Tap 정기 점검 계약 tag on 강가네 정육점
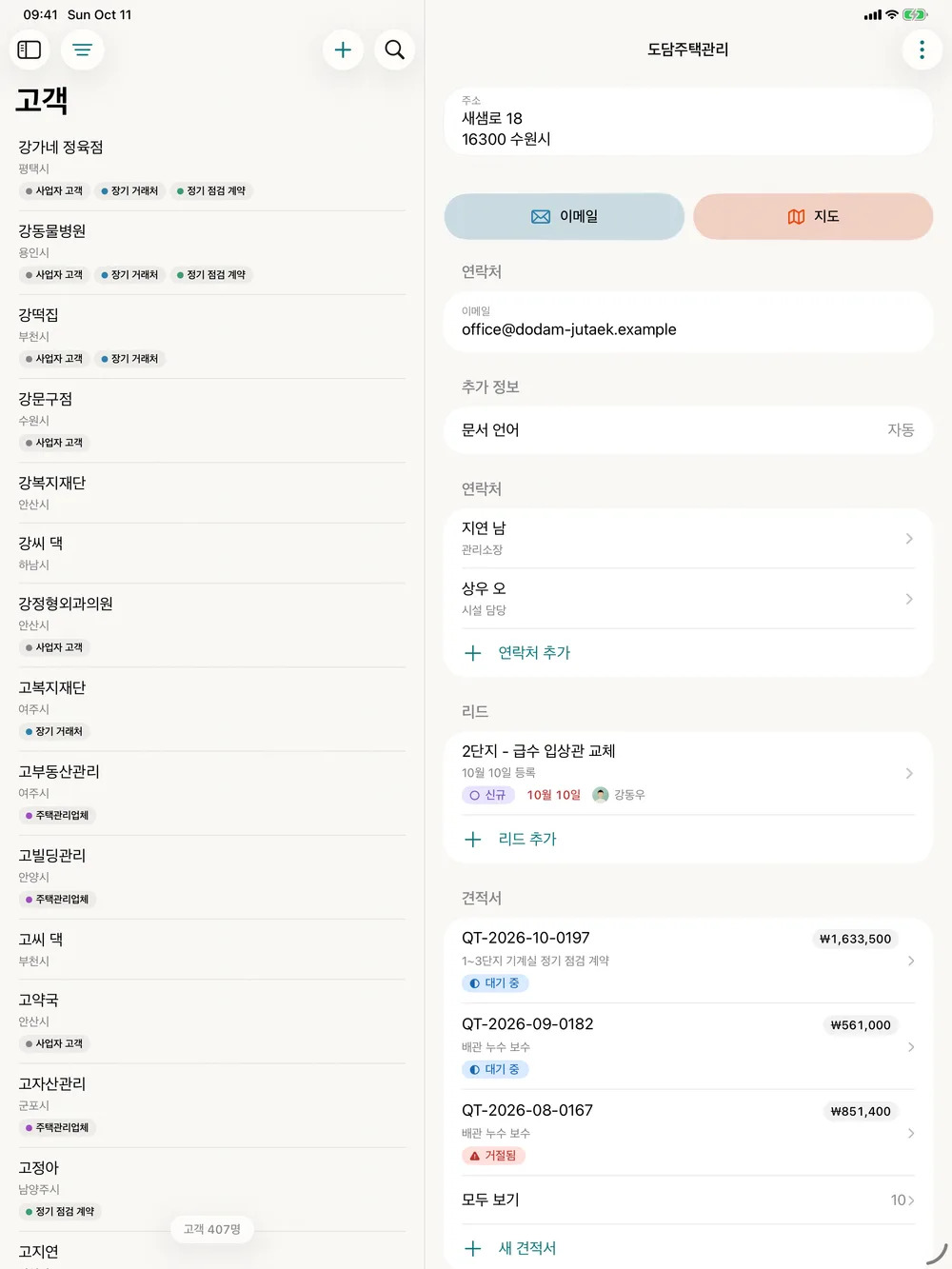Screen dimensions: 952x1269 pyautogui.click(x=211, y=191)
